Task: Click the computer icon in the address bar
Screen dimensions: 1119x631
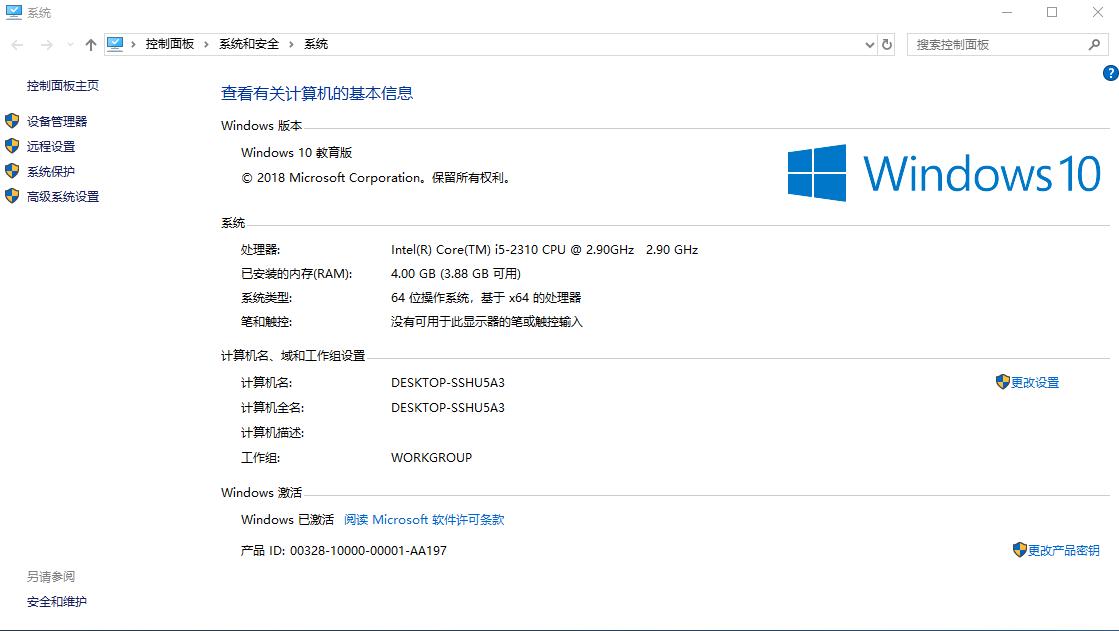Action: coord(115,44)
